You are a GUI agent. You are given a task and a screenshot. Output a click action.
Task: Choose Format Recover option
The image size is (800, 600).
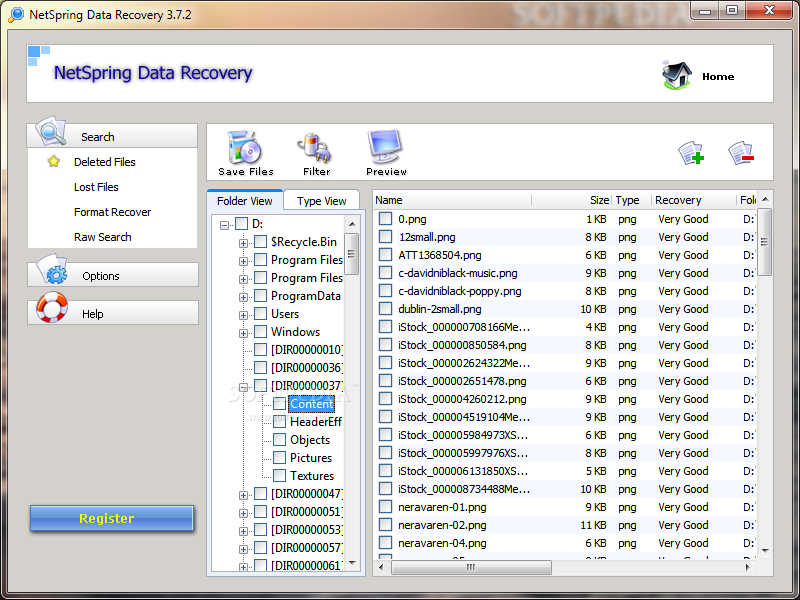[x=112, y=212]
